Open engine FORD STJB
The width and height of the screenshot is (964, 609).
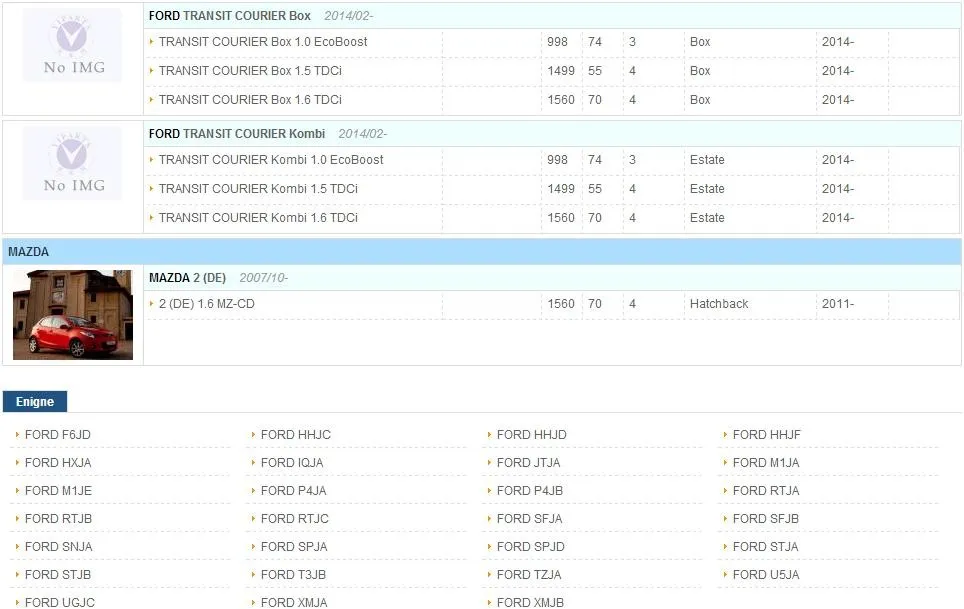click(x=58, y=575)
